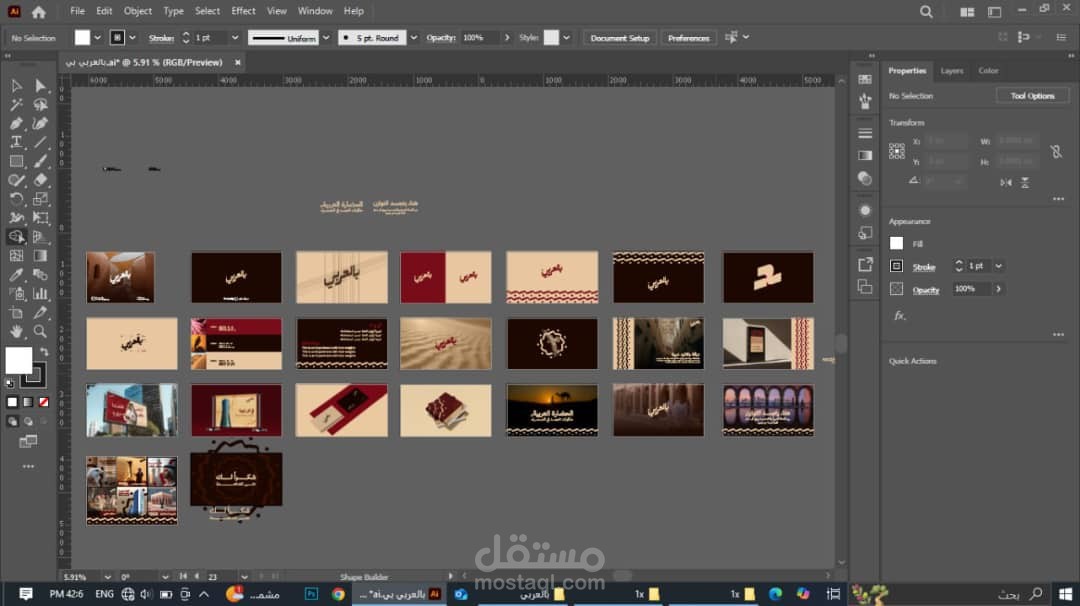This screenshot has height=606, width=1080.
Task: Open the File menu
Action: [77, 11]
